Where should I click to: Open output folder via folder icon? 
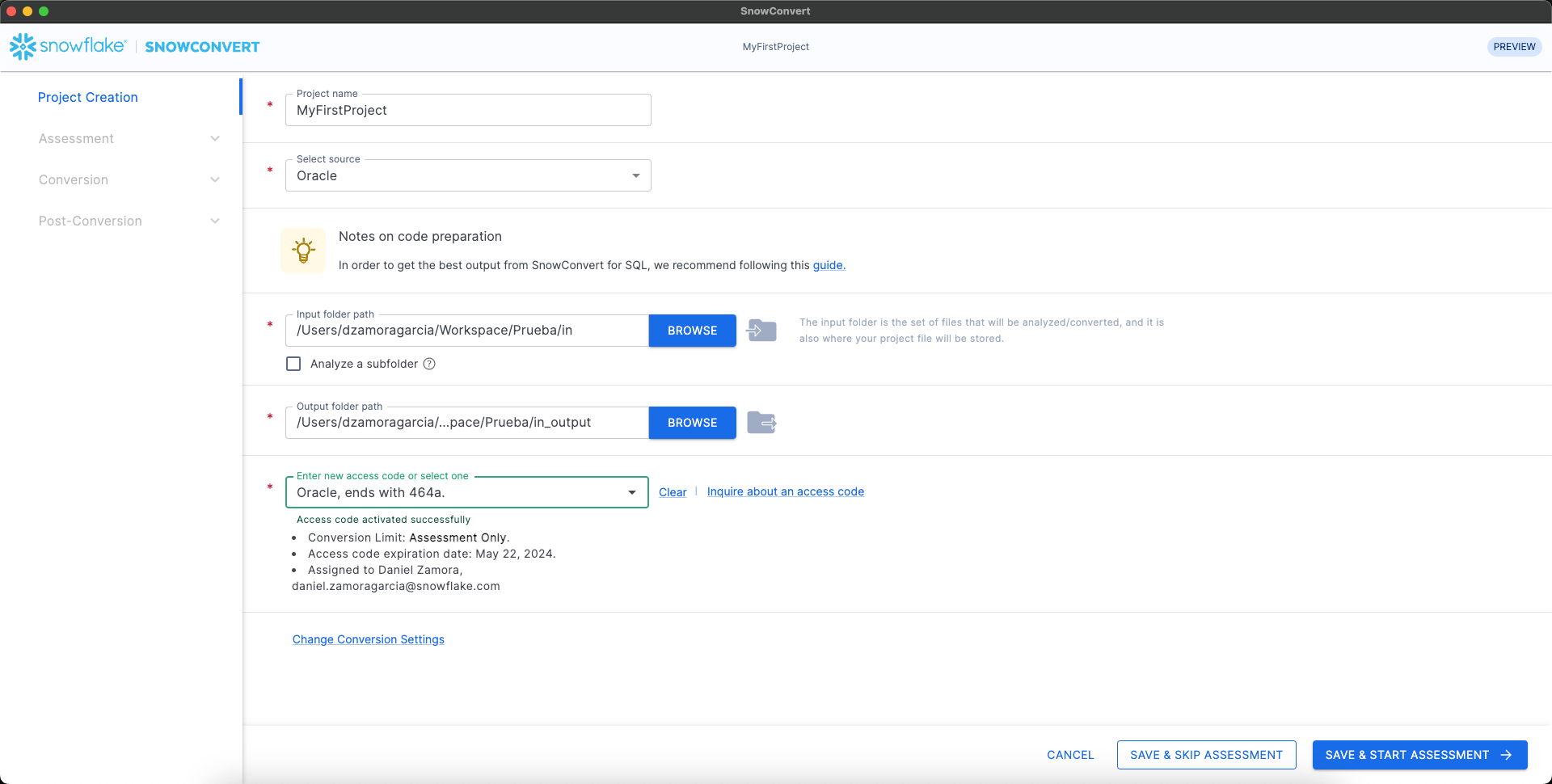point(761,423)
